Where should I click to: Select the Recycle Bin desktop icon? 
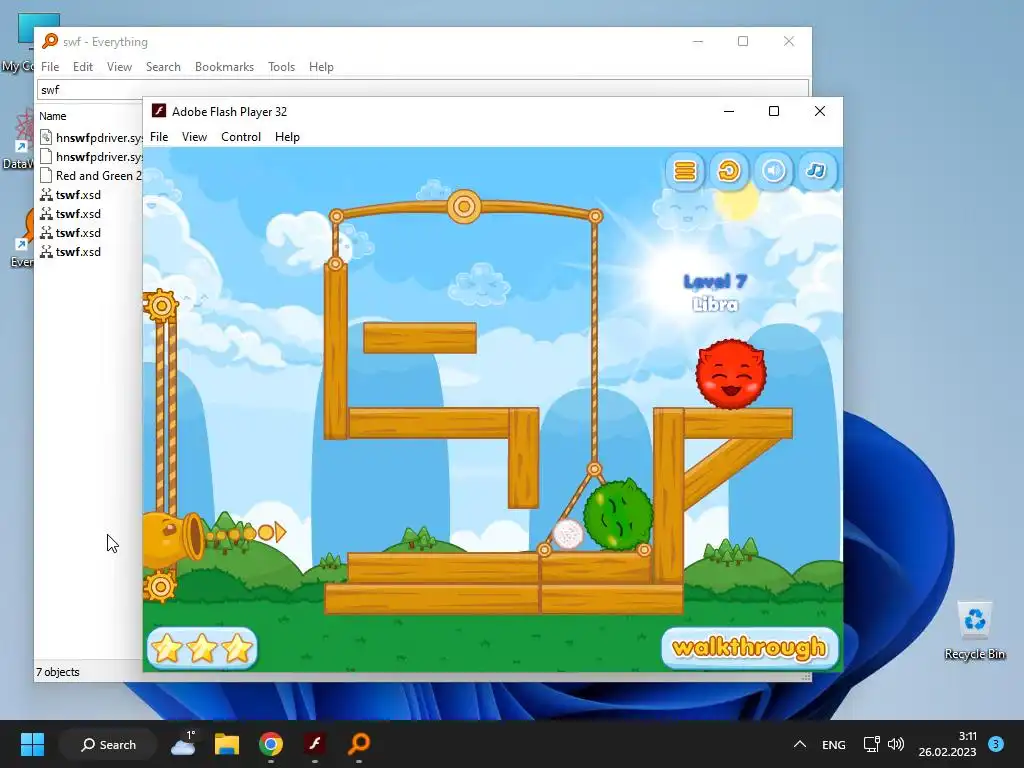[x=974, y=631]
